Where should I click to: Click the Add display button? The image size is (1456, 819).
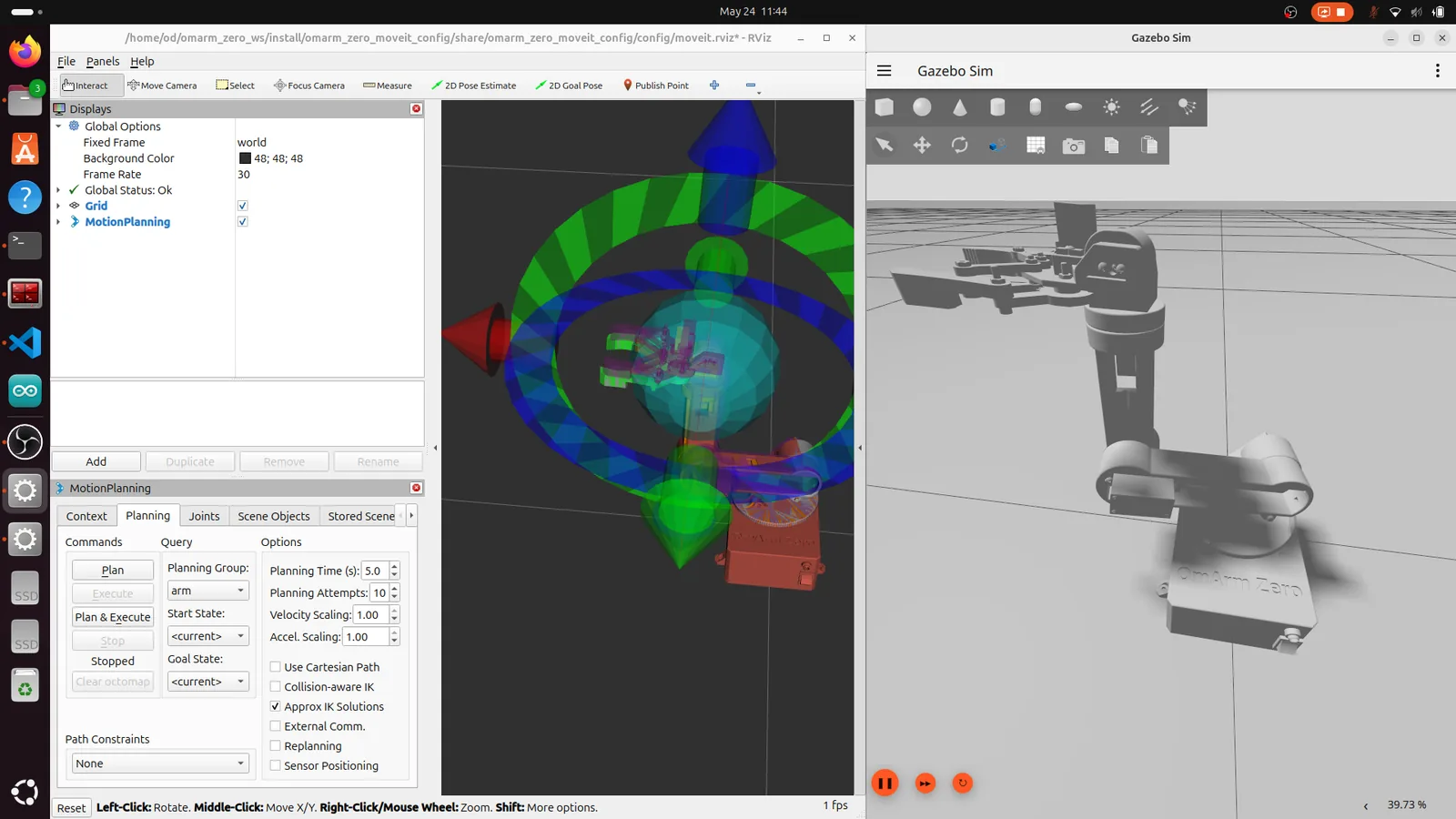tap(96, 462)
